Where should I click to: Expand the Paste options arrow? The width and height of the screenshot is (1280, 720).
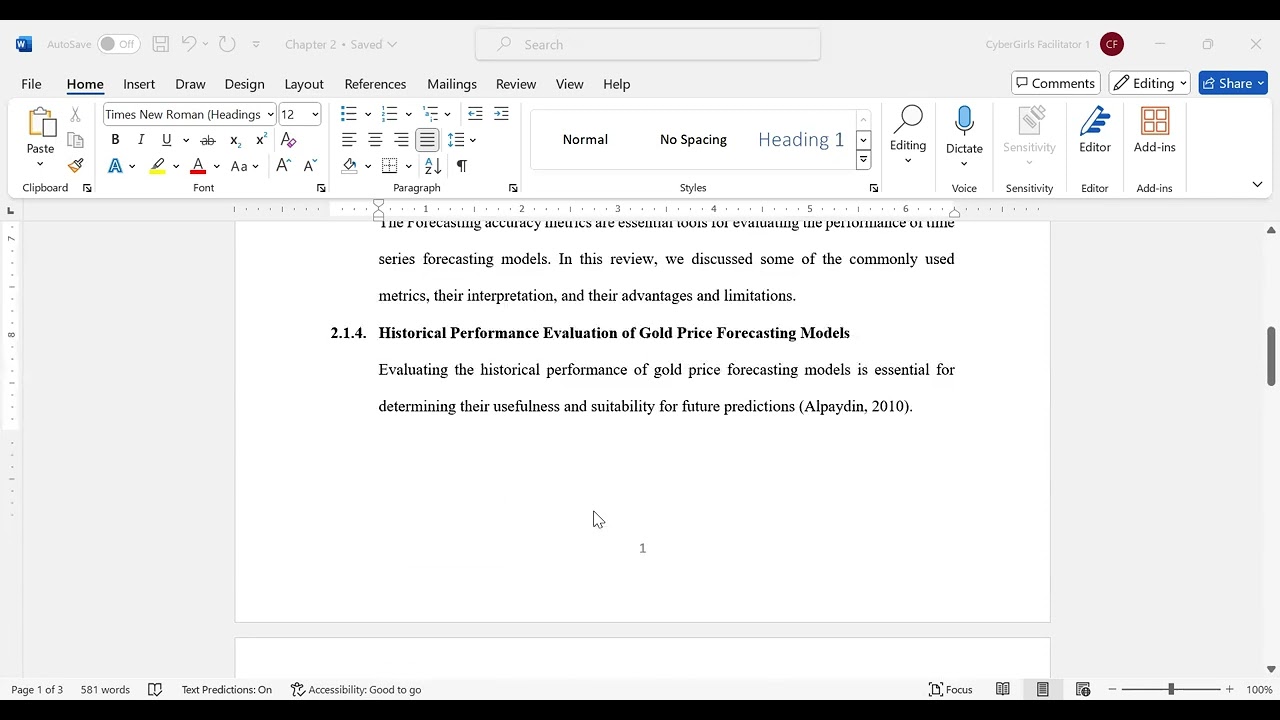[x=41, y=164]
